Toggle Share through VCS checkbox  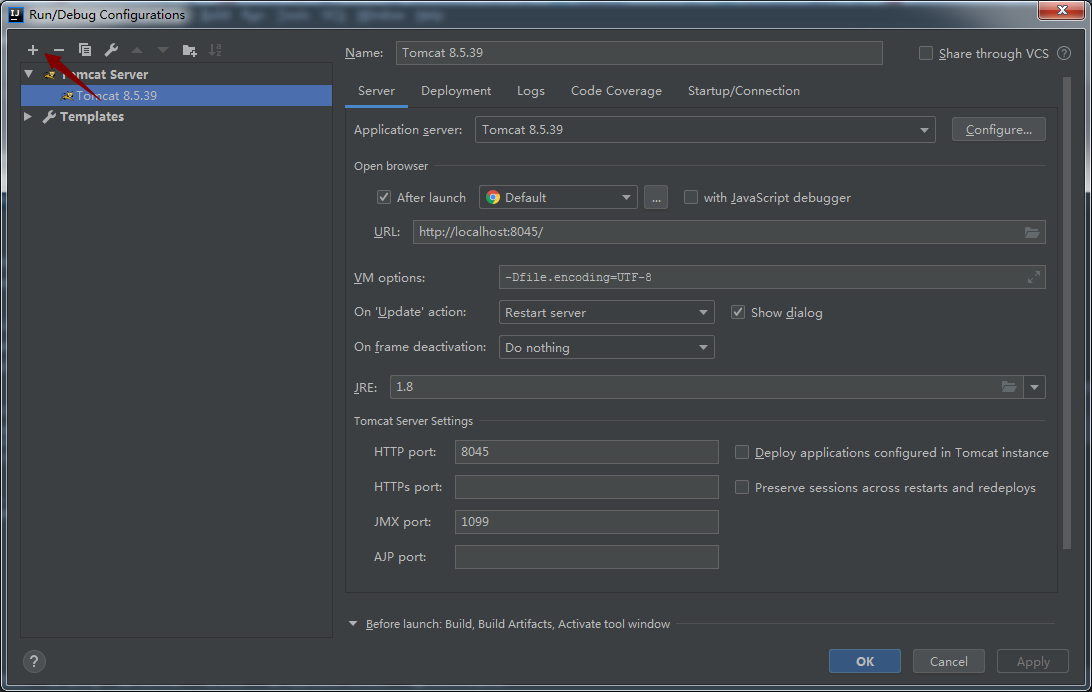[926, 53]
